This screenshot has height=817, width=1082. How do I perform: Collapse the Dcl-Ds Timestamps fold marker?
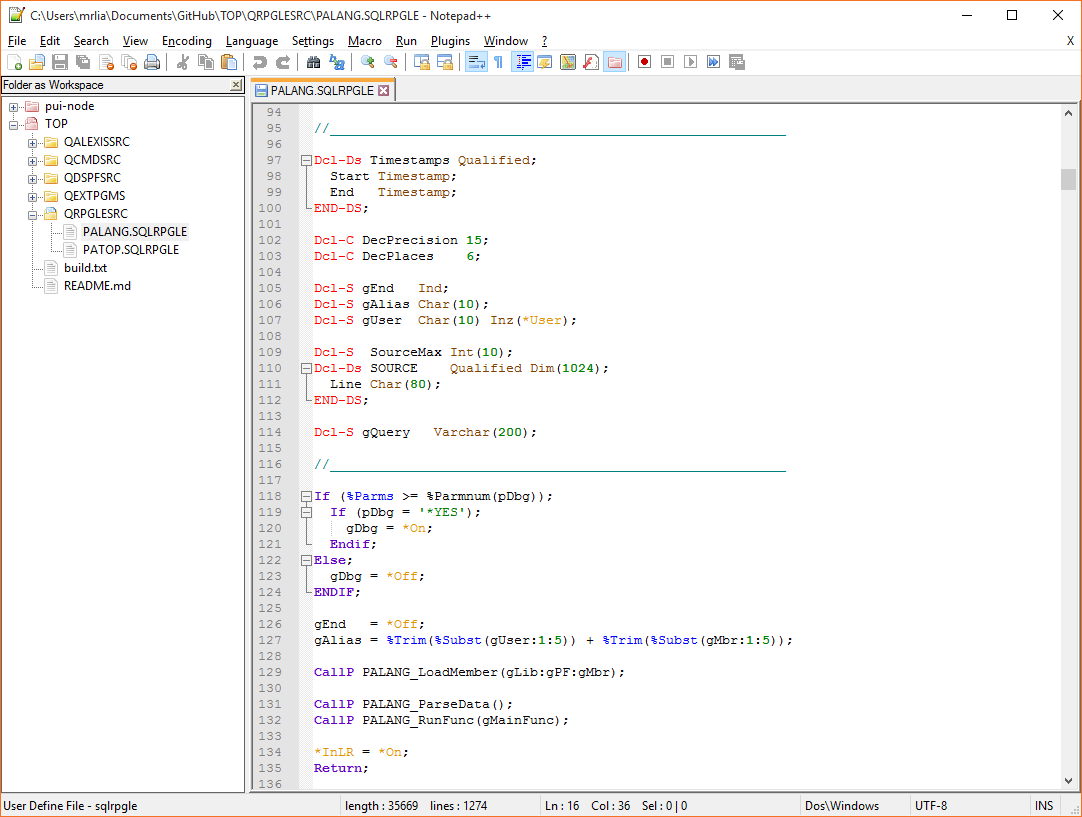[304, 160]
